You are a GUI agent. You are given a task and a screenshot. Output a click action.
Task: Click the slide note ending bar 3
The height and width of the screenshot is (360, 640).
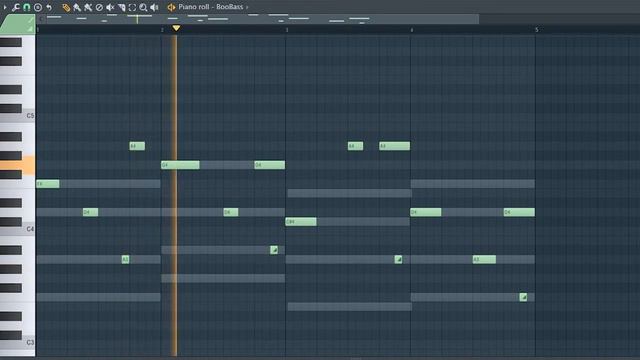coord(398,260)
